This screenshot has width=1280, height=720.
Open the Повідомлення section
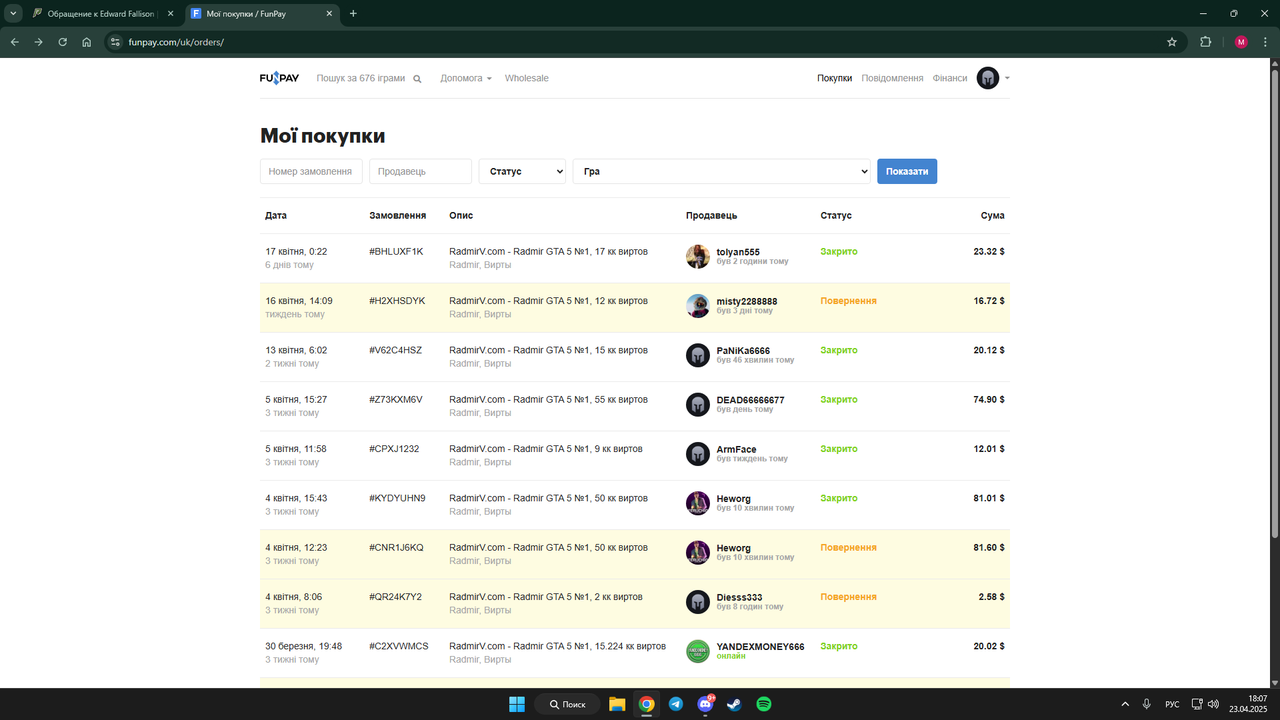tap(892, 78)
